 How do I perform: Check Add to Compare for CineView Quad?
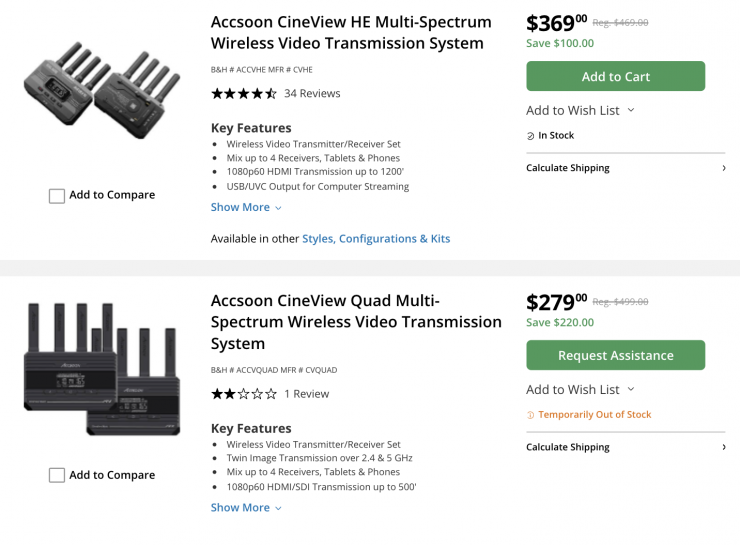pos(57,476)
